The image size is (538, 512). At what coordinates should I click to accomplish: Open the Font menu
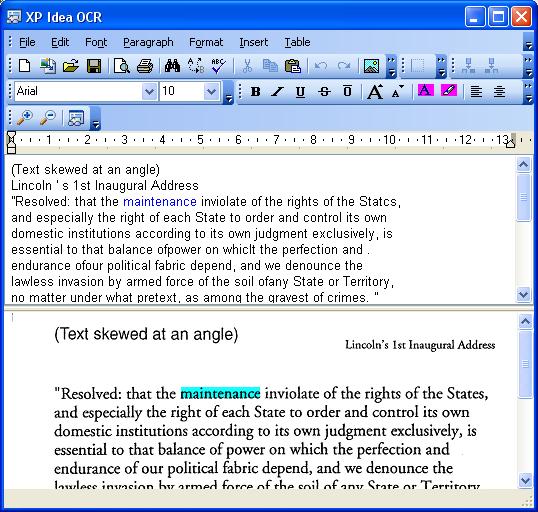coord(96,42)
